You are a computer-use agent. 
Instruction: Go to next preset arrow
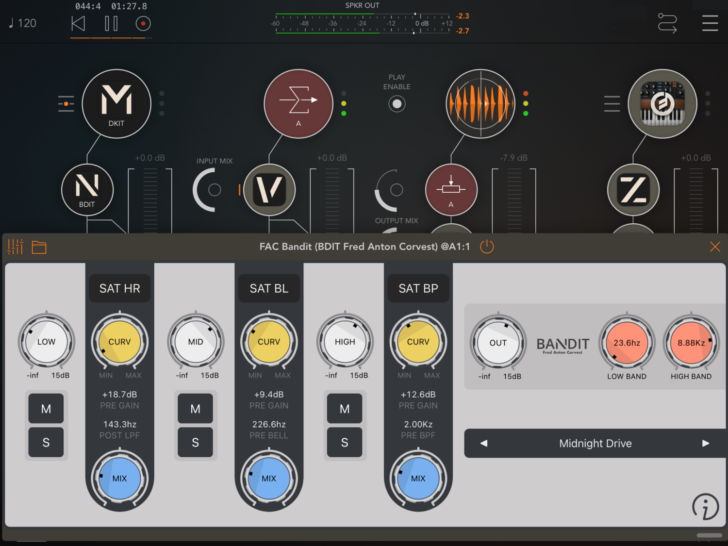pos(706,443)
